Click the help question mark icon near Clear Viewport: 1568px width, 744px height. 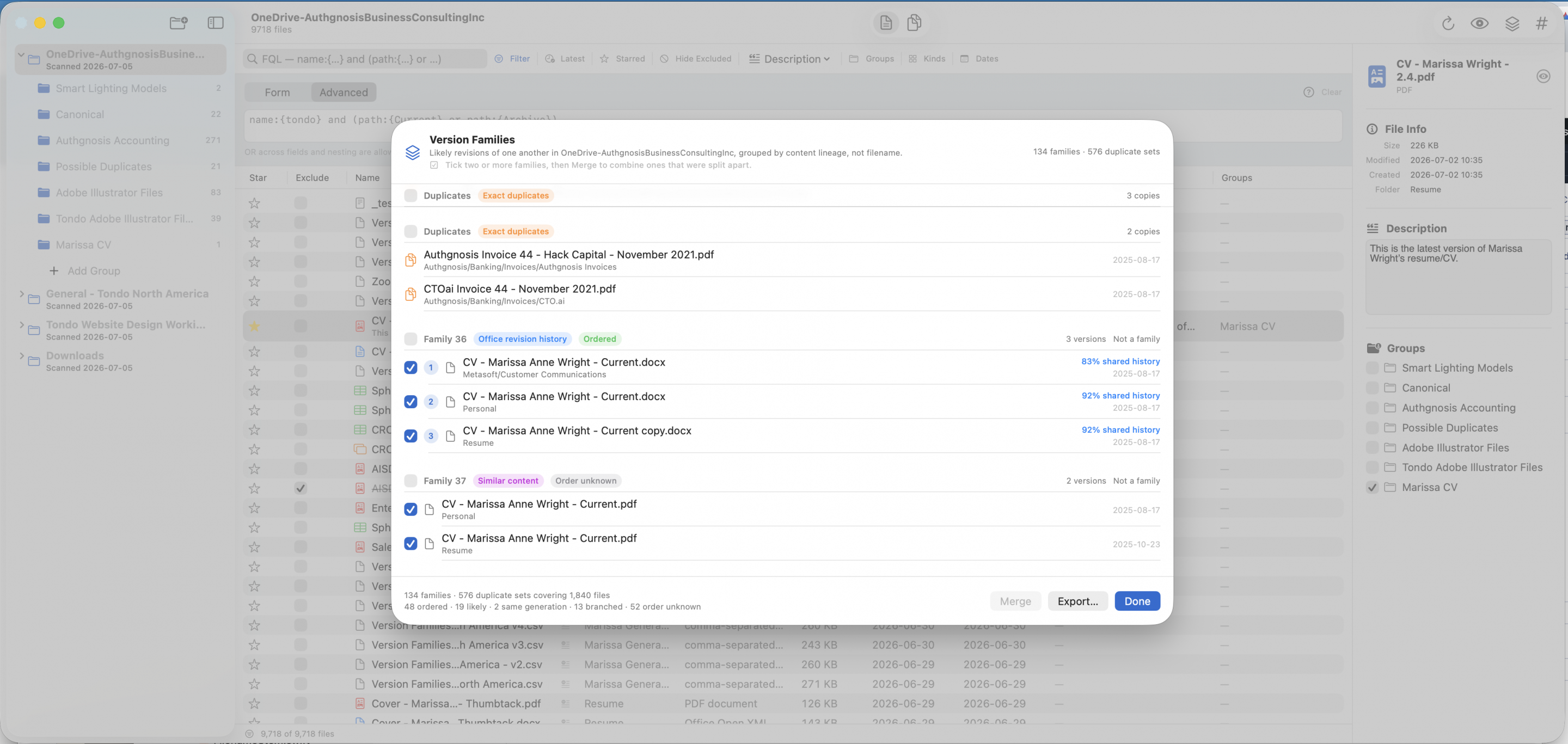[1309, 93]
